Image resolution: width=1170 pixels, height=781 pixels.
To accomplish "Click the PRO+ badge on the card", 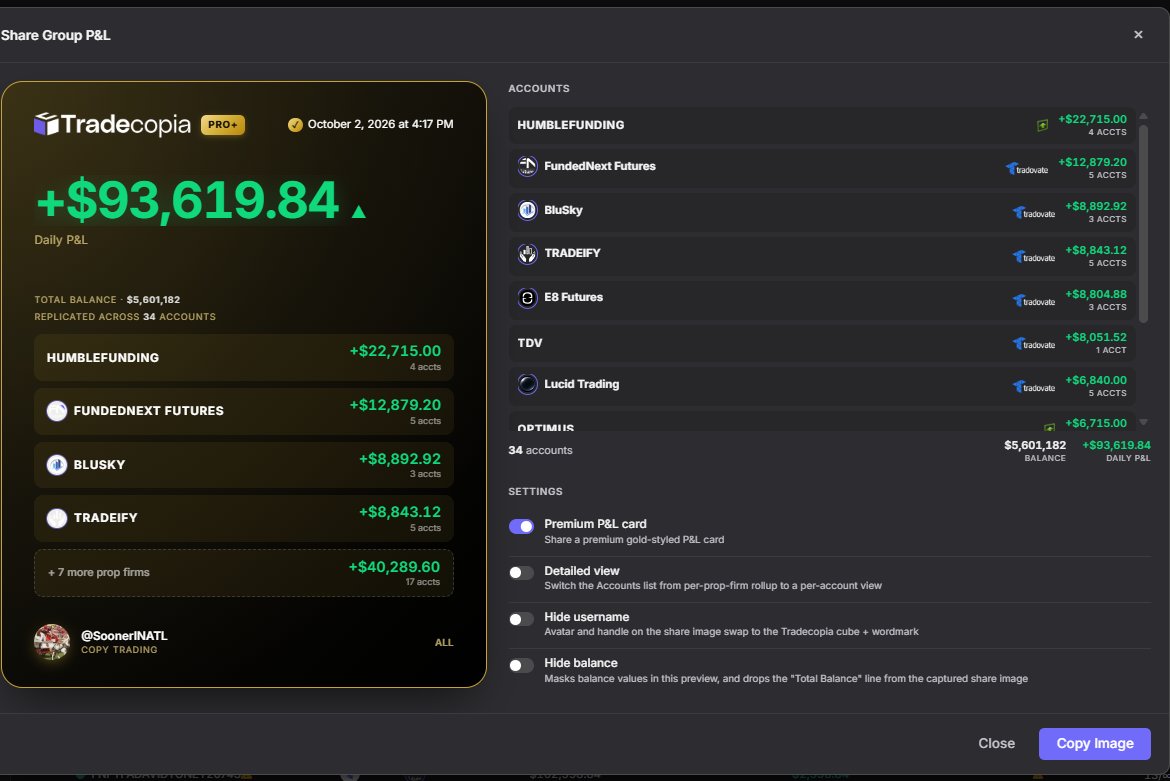I will [x=222, y=125].
